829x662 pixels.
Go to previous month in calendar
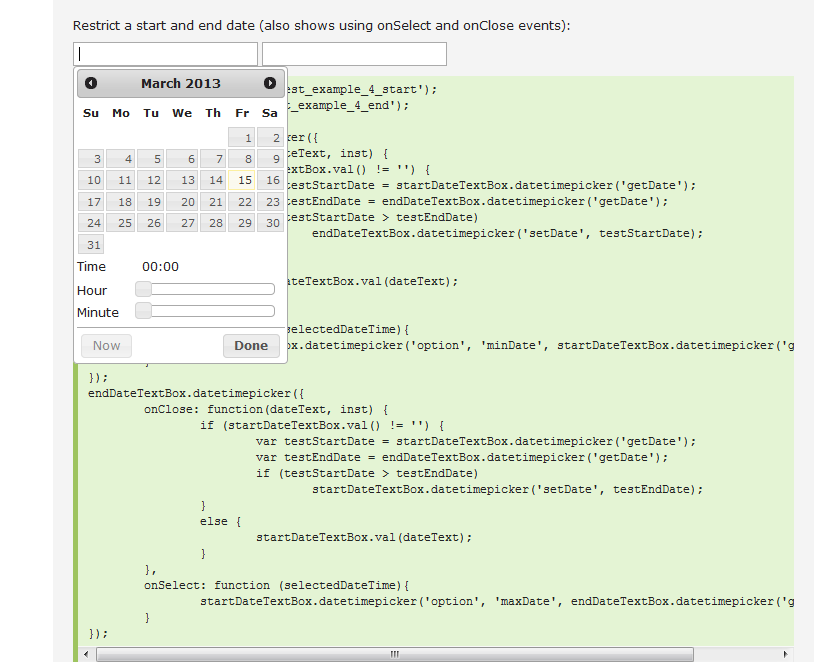pos(91,83)
